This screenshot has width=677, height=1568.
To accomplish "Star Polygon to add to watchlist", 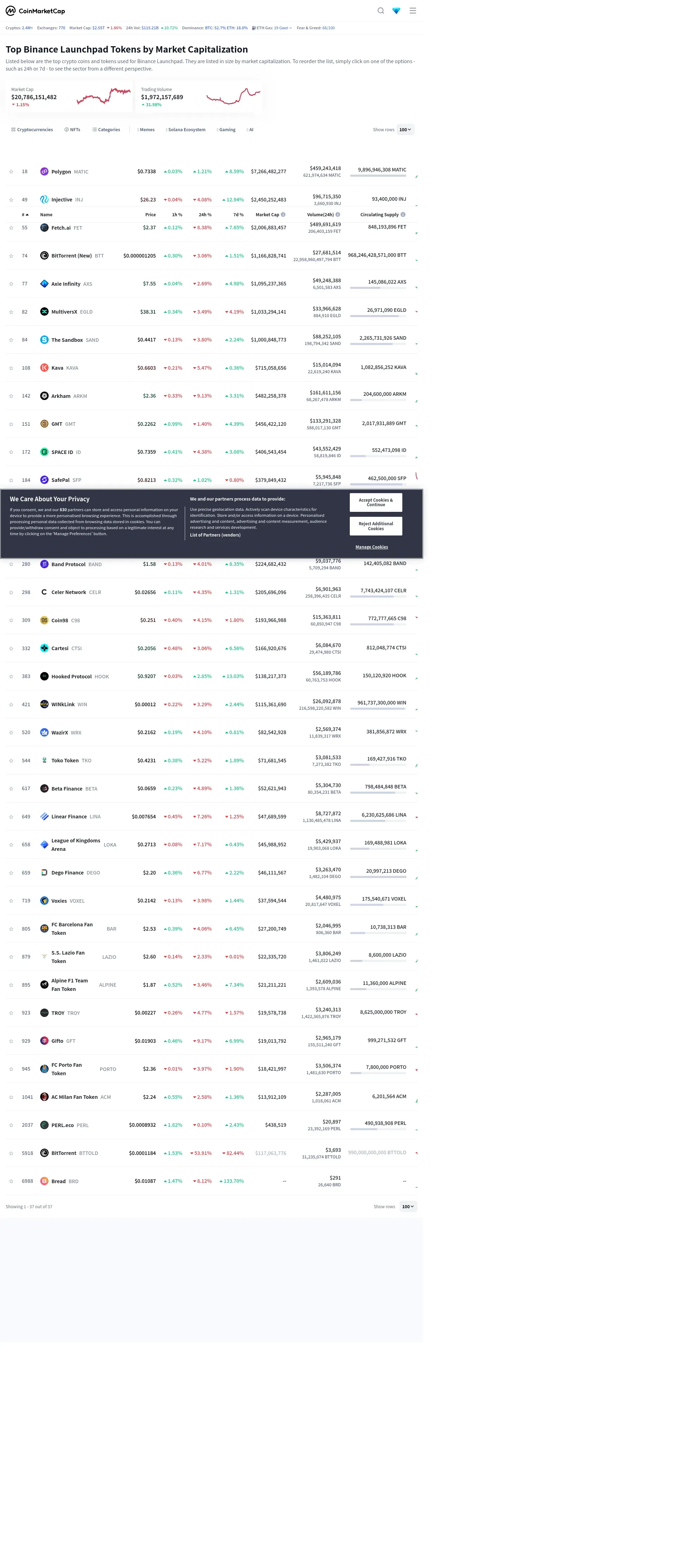I will point(11,172).
